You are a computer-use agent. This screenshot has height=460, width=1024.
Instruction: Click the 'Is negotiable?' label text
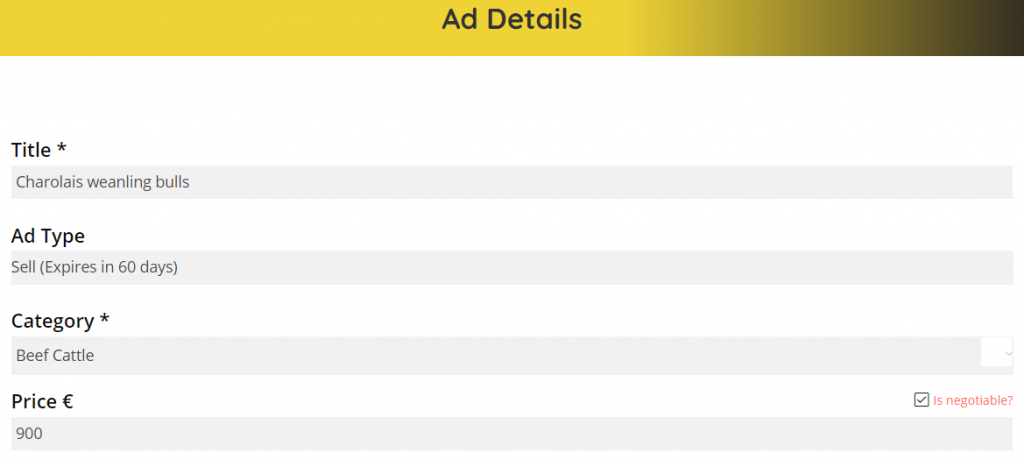pyautogui.click(x=972, y=401)
